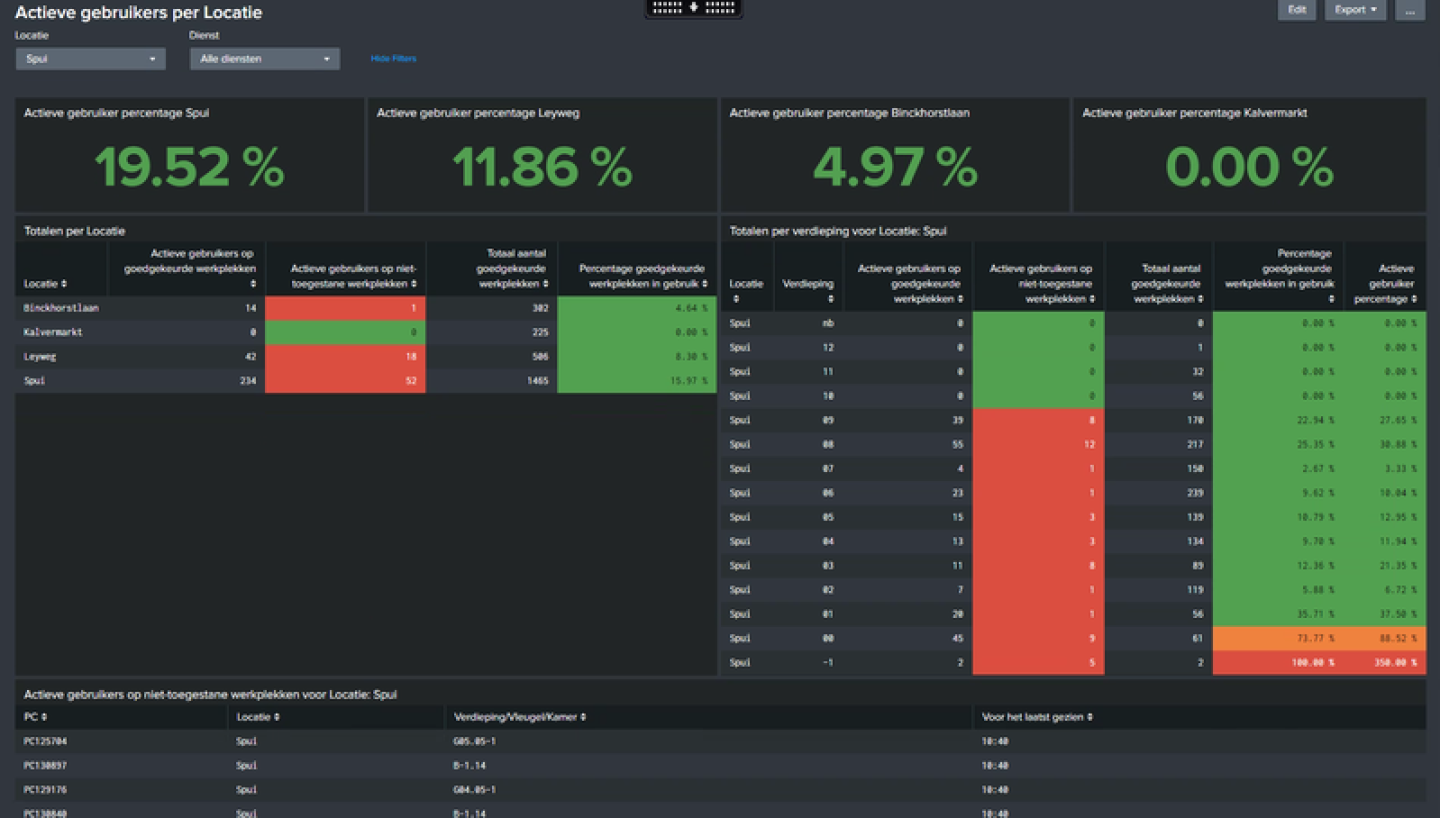The image size is (1440, 818).
Task: Click the orange 73.77 % cell
Action: (x=1277, y=639)
